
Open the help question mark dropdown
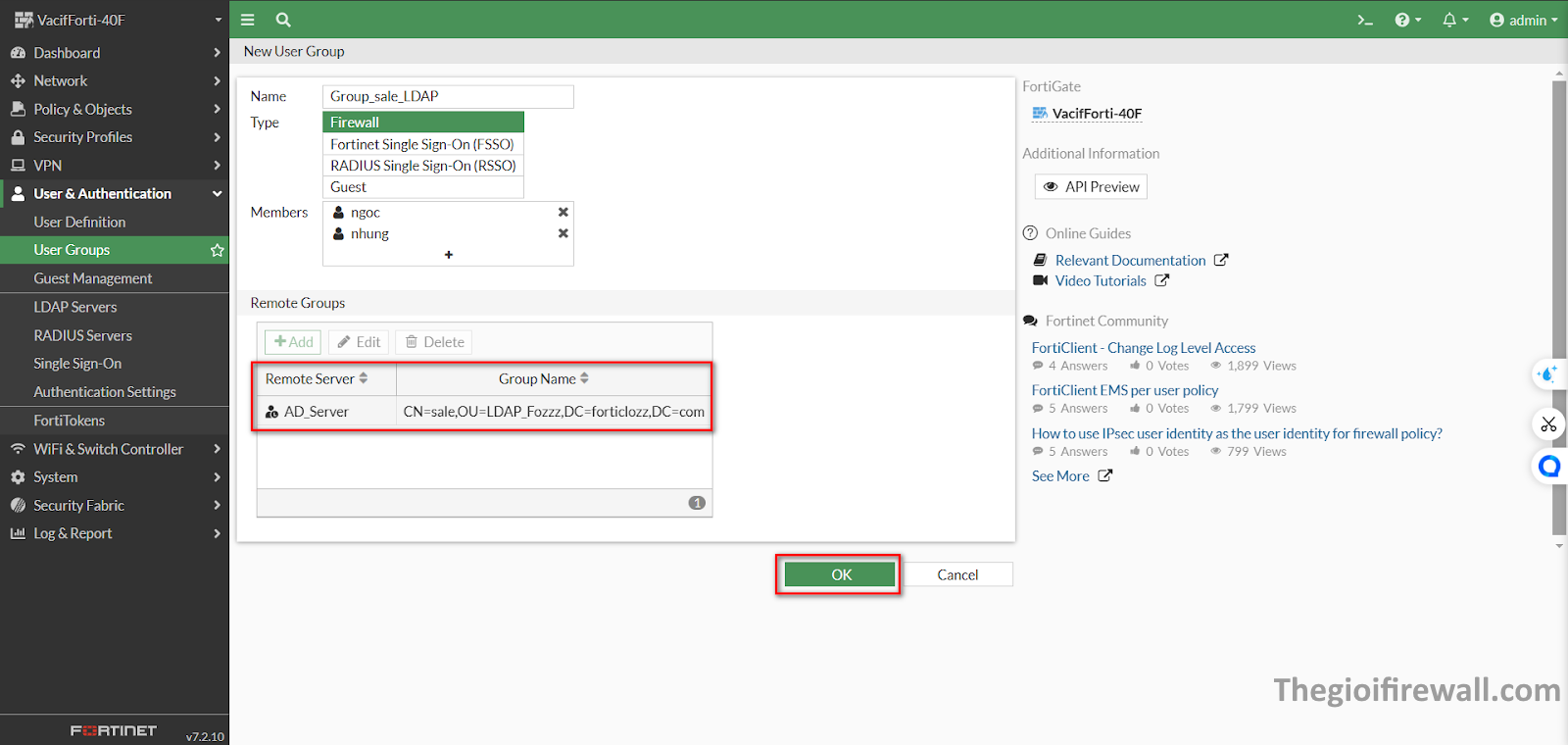[x=1407, y=20]
